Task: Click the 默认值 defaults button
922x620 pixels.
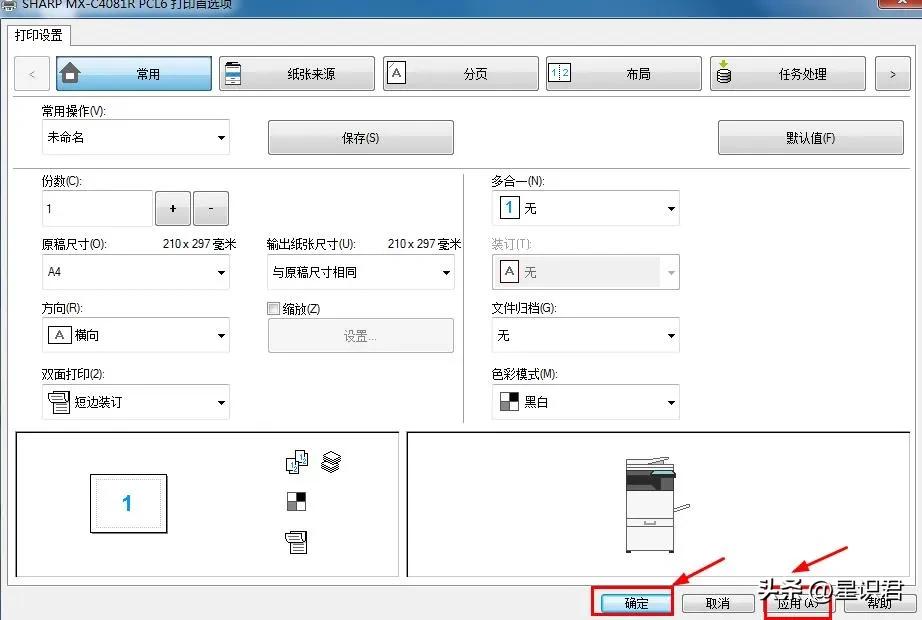Action: click(810, 137)
